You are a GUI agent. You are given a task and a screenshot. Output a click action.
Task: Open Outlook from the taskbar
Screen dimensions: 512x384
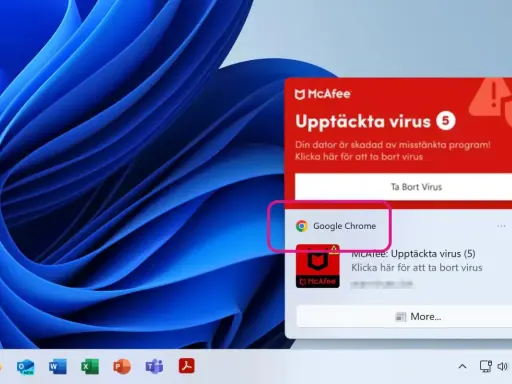tap(26, 367)
